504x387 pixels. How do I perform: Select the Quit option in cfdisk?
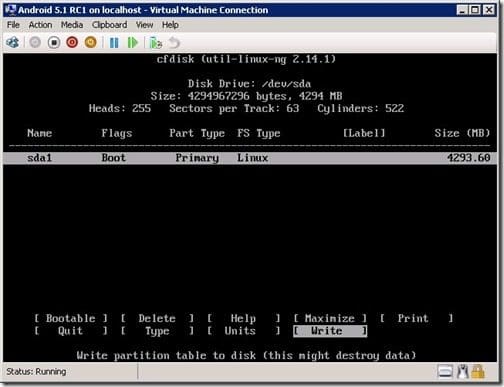coord(71,331)
